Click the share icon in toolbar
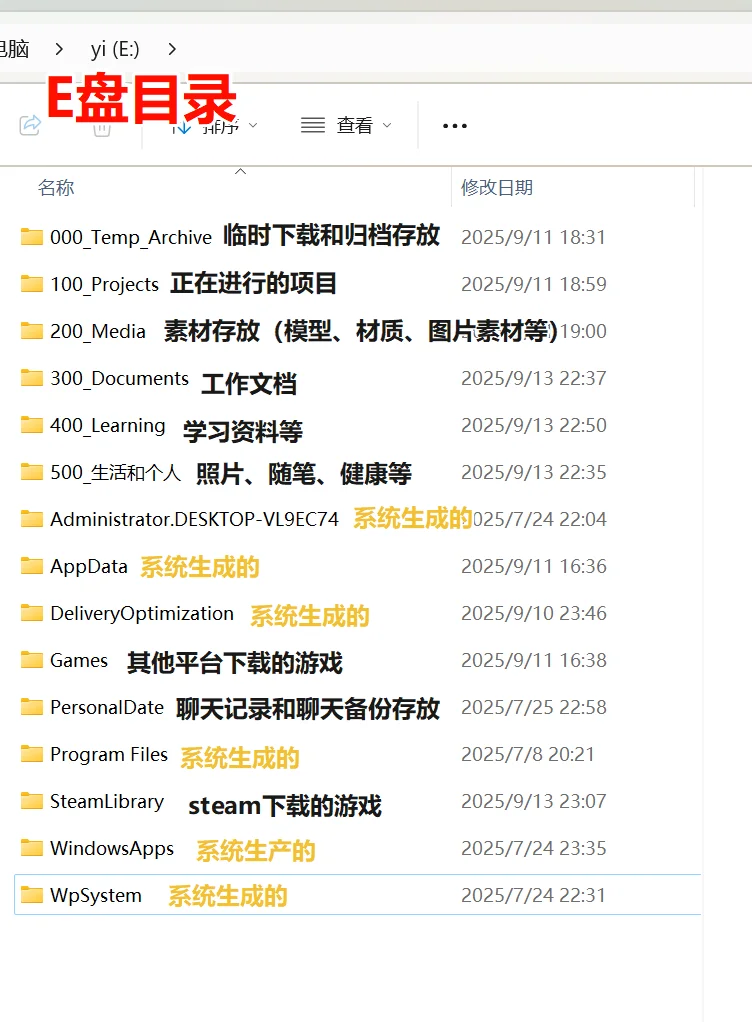 coord(30,124)
